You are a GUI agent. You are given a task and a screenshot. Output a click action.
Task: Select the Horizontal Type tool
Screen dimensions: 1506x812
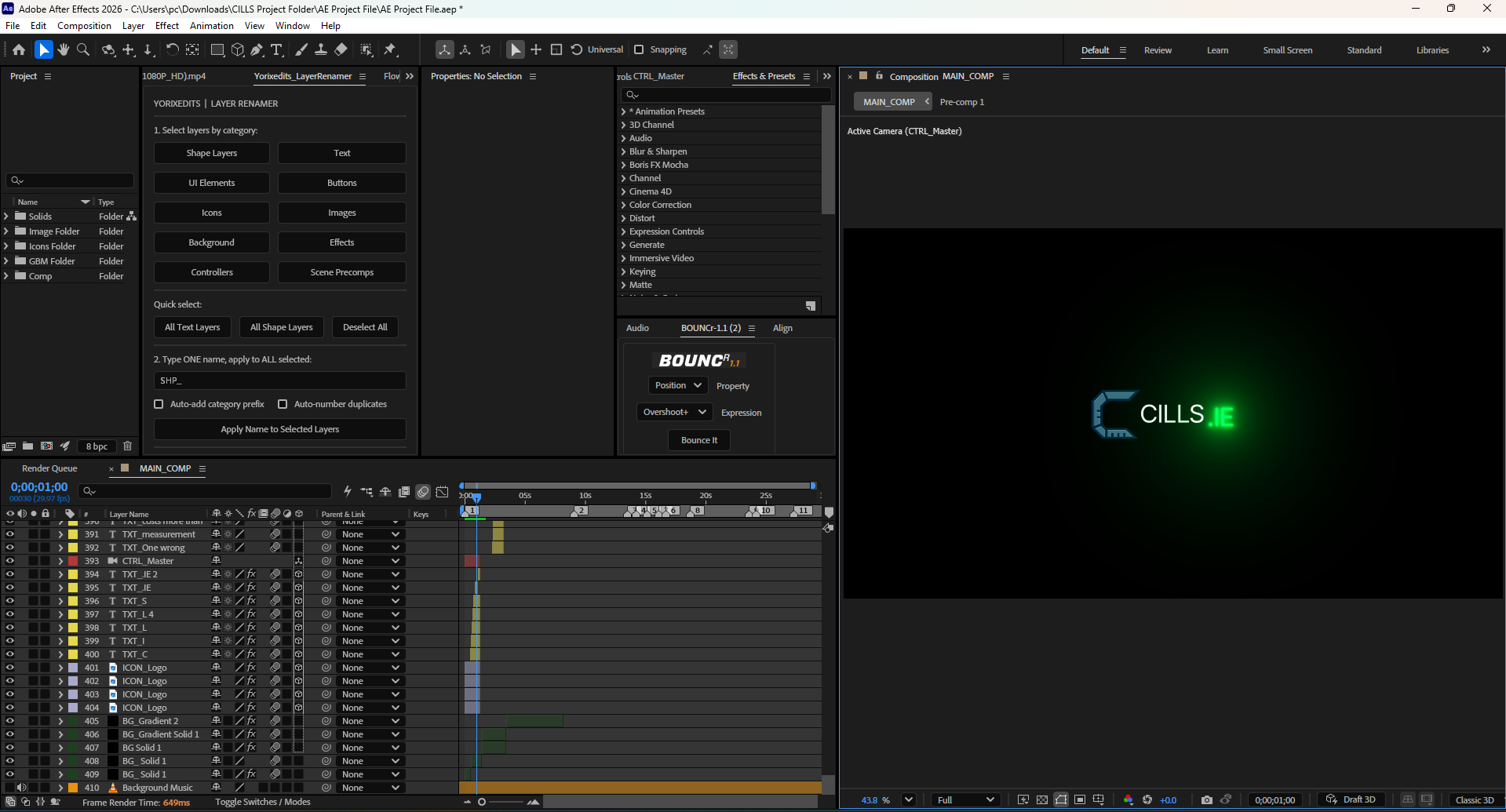click(277, 49)
